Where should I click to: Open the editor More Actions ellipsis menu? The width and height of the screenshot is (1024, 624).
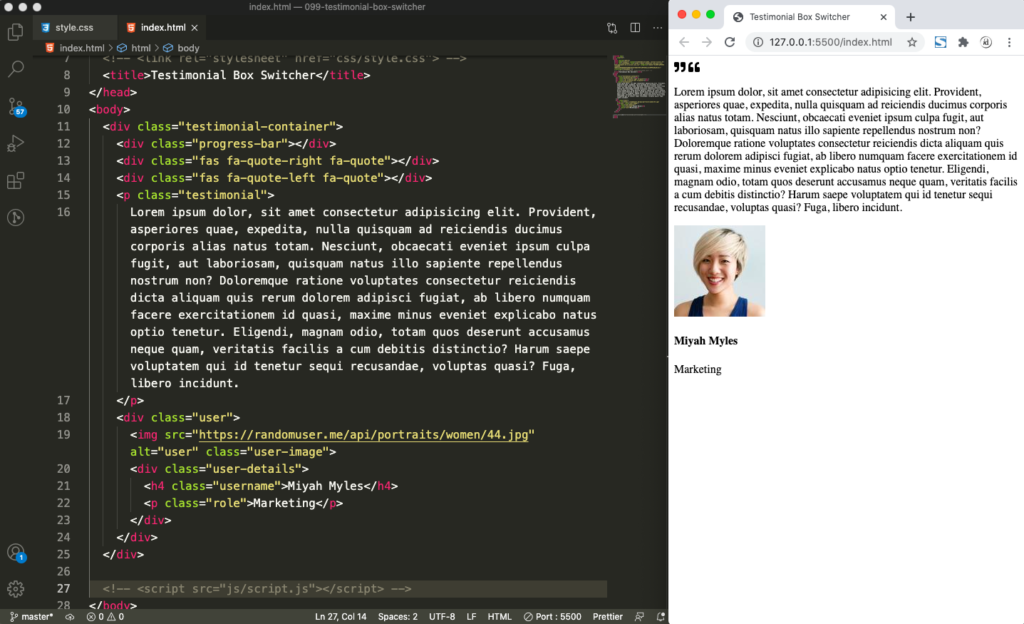coord(658,27)
